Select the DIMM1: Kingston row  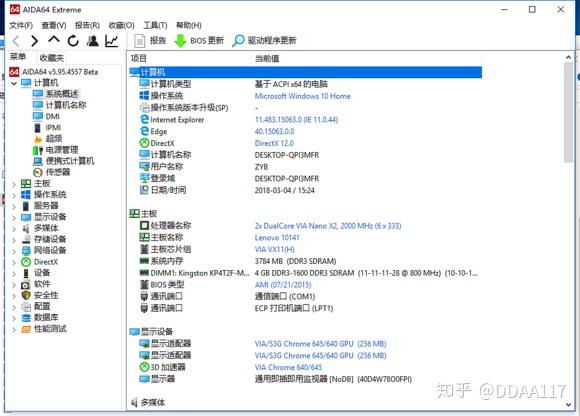pos(306,273)
